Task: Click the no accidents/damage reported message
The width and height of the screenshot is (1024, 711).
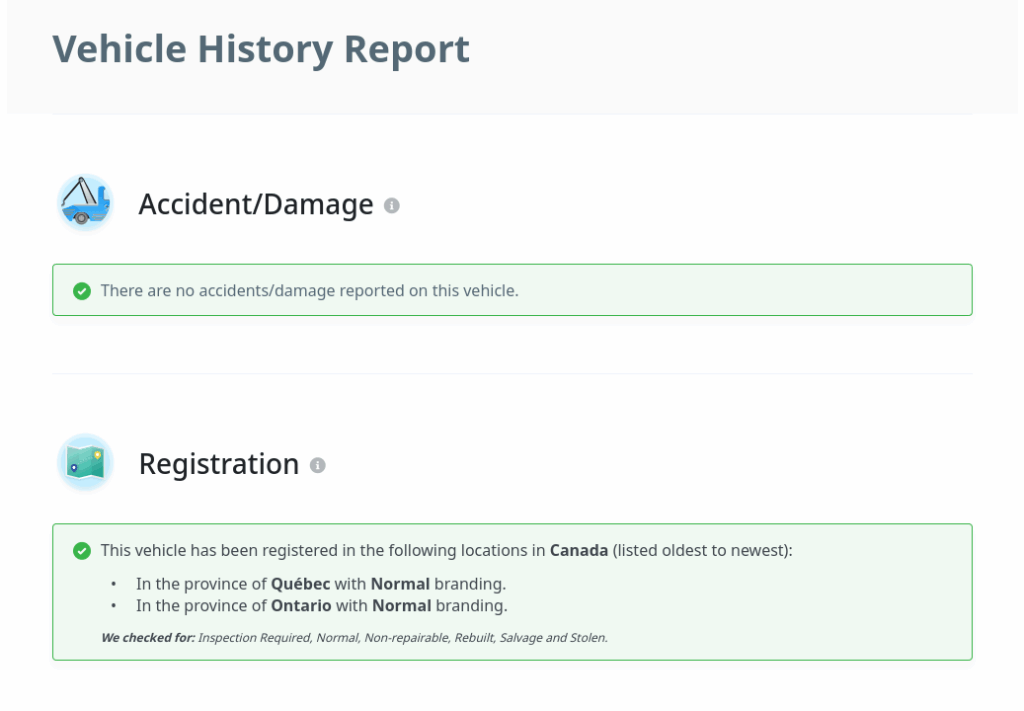Action: (309, 291)
